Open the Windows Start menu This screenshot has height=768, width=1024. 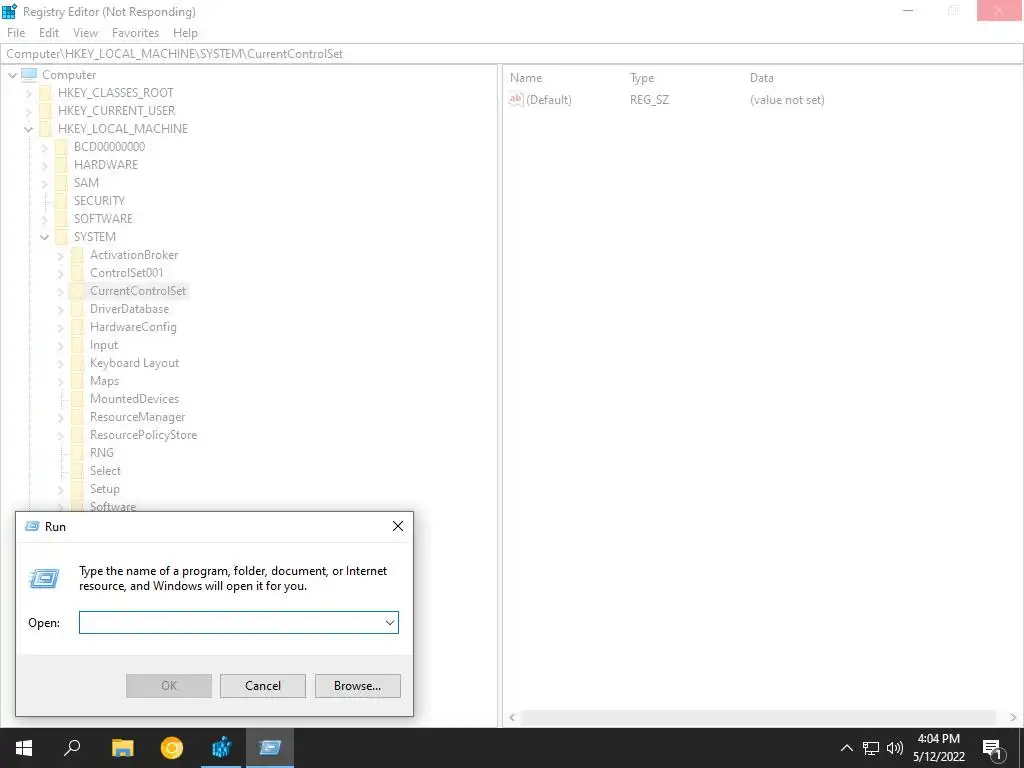pyautogui.click(x=24, y=748)
